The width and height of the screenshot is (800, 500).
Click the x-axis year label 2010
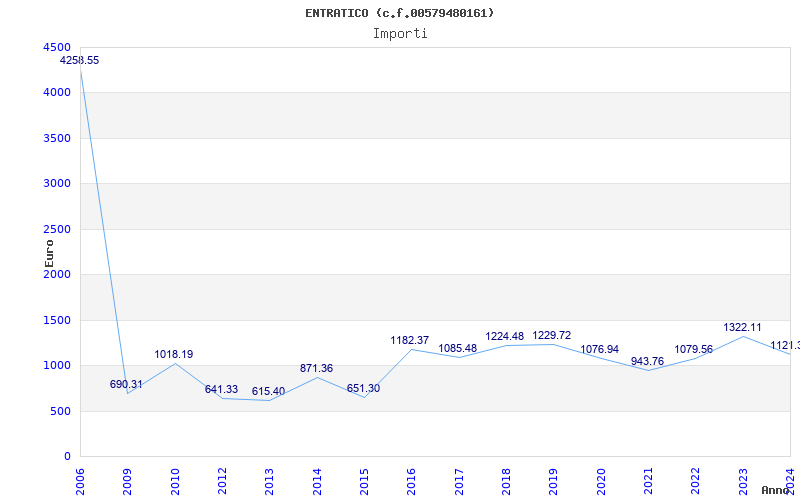pos(175,482)
